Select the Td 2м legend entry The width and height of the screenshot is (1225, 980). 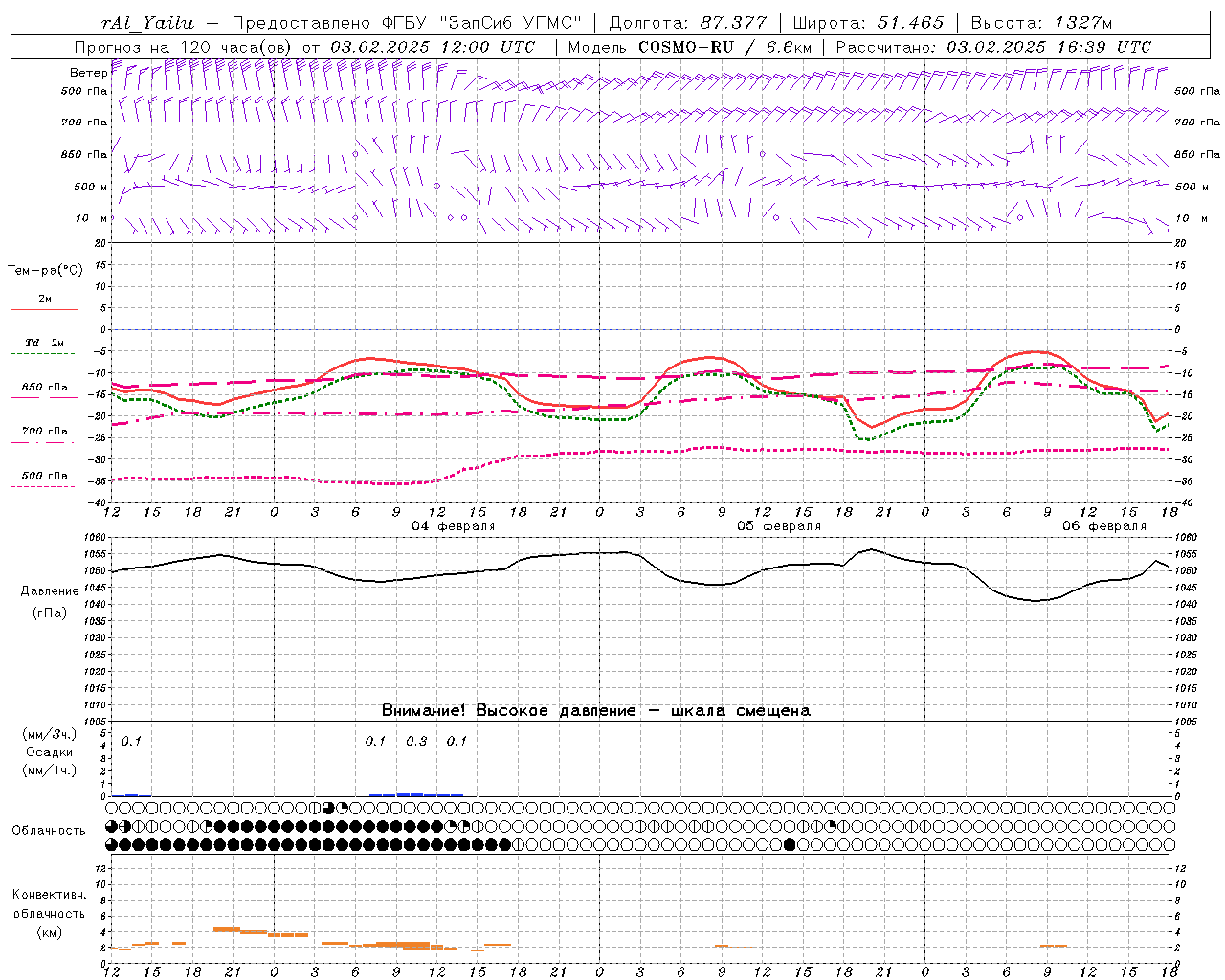point(44,343)
